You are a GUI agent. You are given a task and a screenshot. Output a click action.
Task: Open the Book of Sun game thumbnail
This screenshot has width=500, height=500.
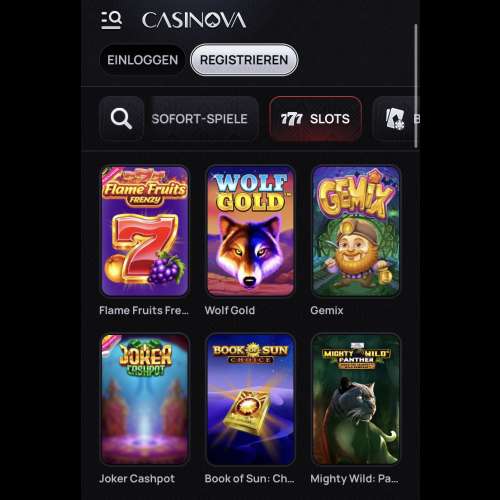click(x=250, y=399)
